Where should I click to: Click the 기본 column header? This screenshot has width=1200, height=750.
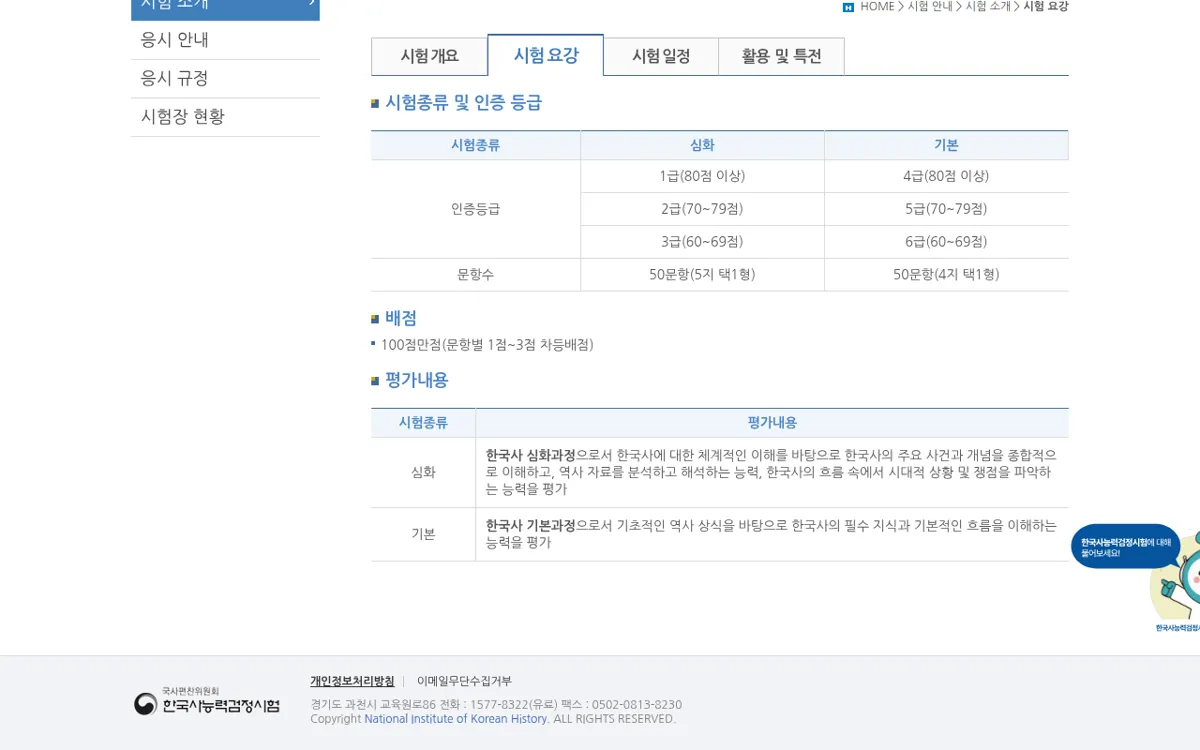coord(946,145)
